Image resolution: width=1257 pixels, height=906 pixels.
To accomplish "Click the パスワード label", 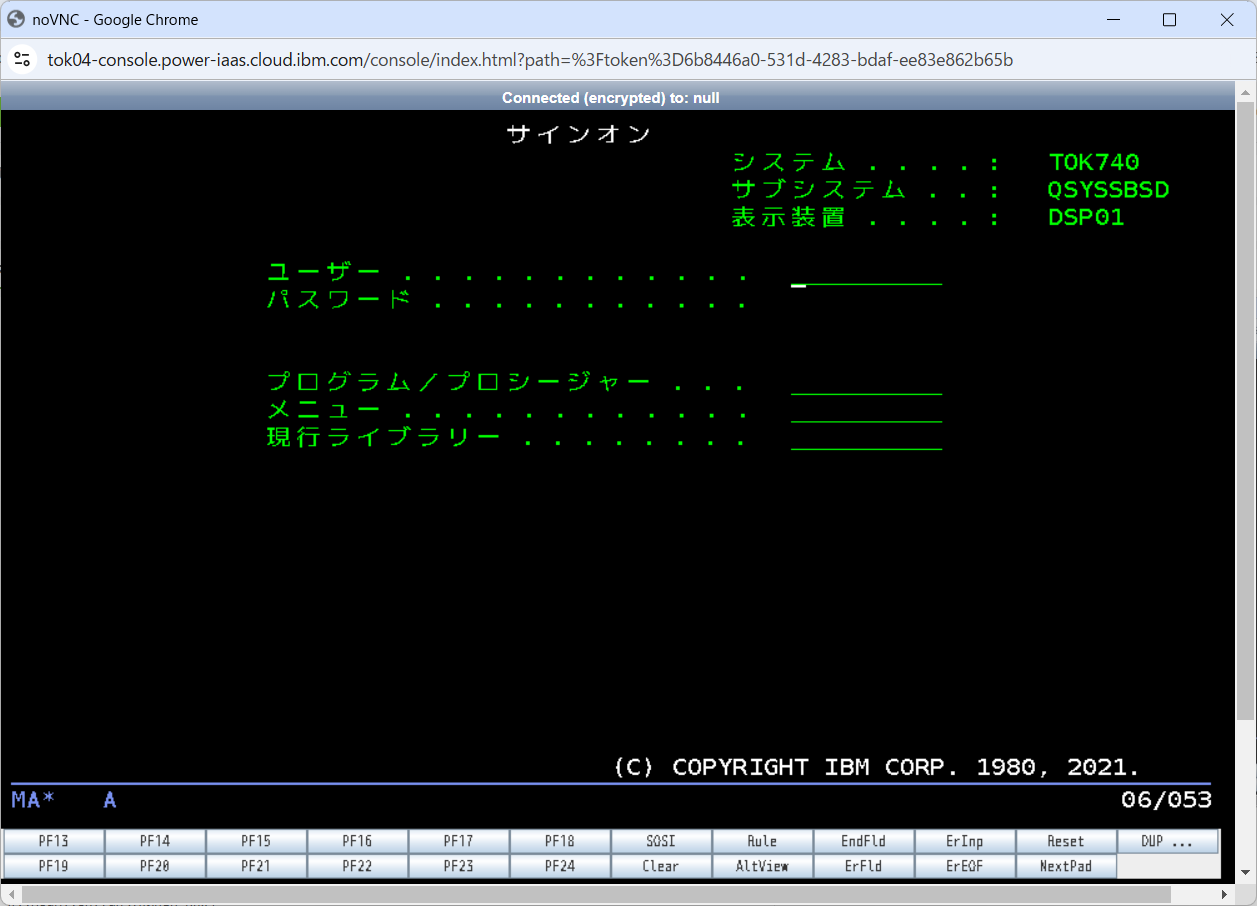I will [x=339, y=300].
